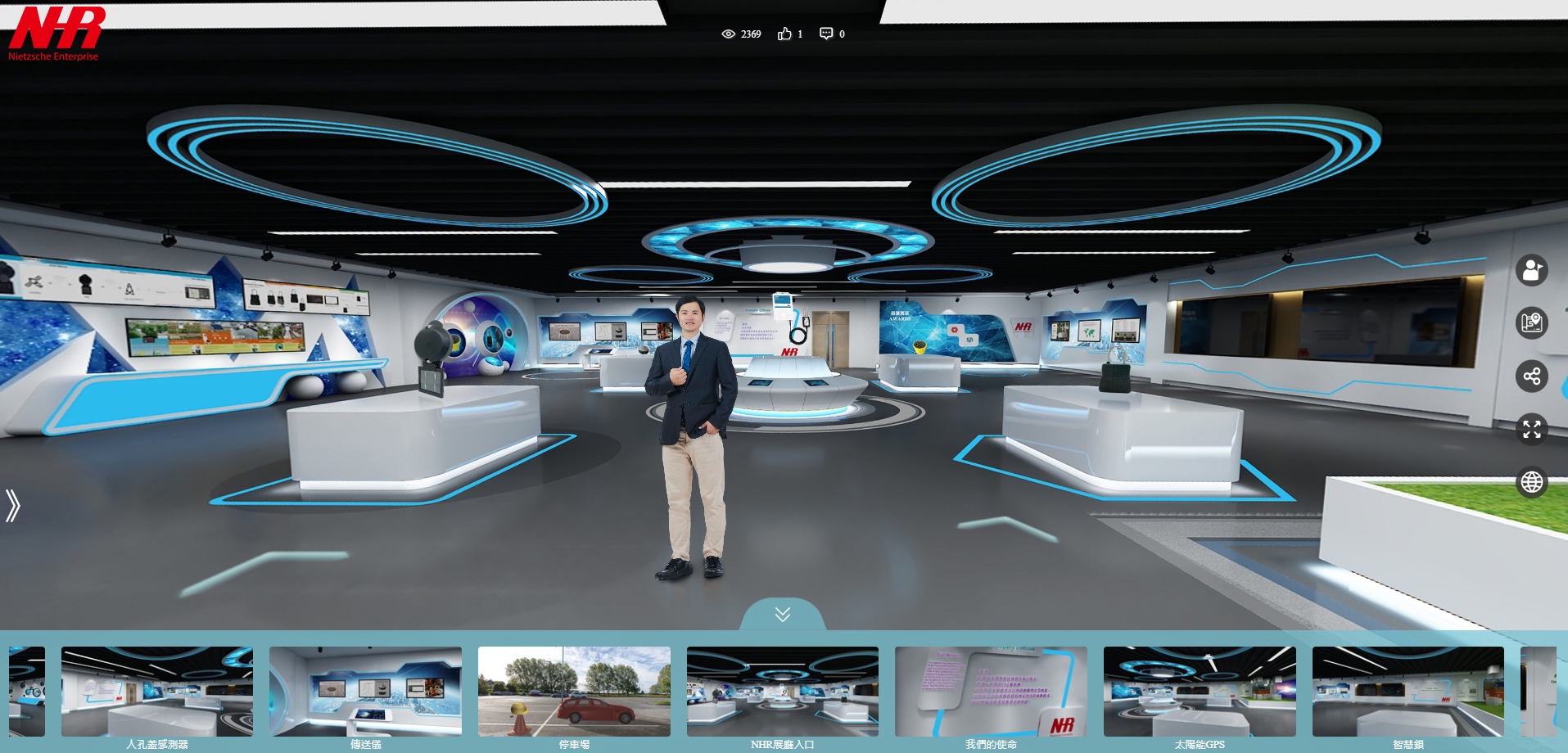Click the tour guide person icon
The height and width of the screenshot is (753, 1568).
[x=1531, y=270]
